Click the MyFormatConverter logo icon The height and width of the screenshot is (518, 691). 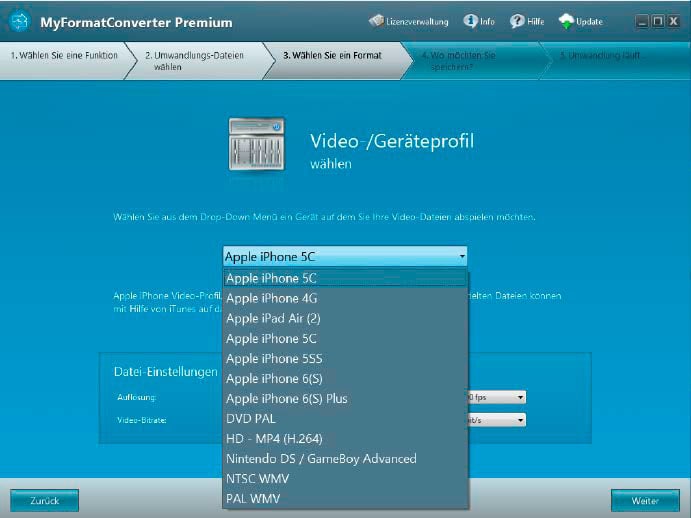20,21
